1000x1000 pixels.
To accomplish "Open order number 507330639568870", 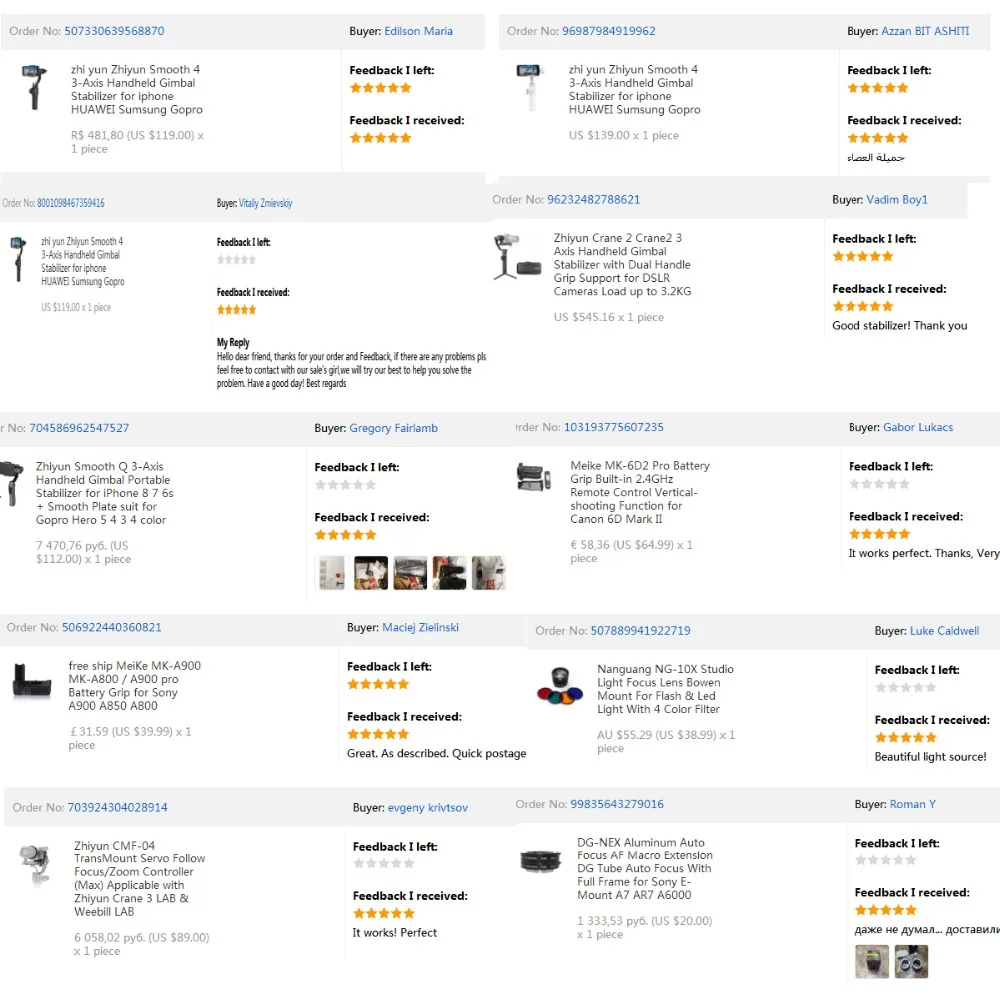I will [x=114, y=31].
